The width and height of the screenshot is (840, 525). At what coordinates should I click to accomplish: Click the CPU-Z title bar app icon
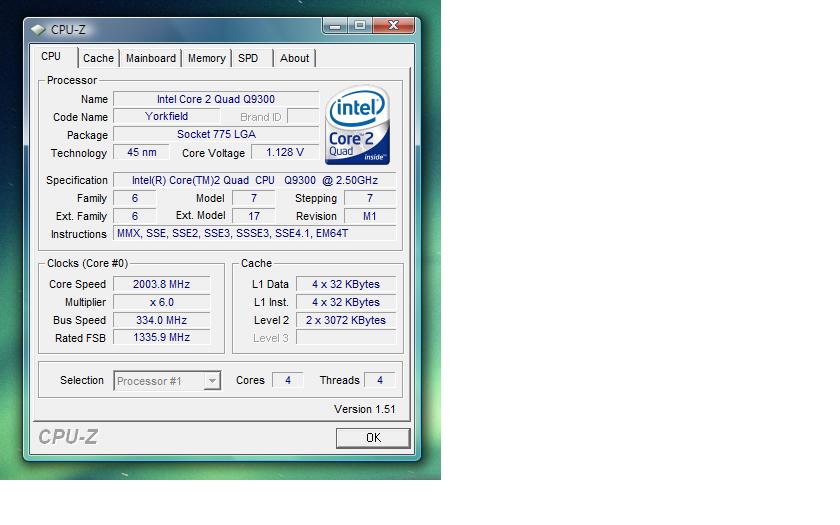(38, 29)
